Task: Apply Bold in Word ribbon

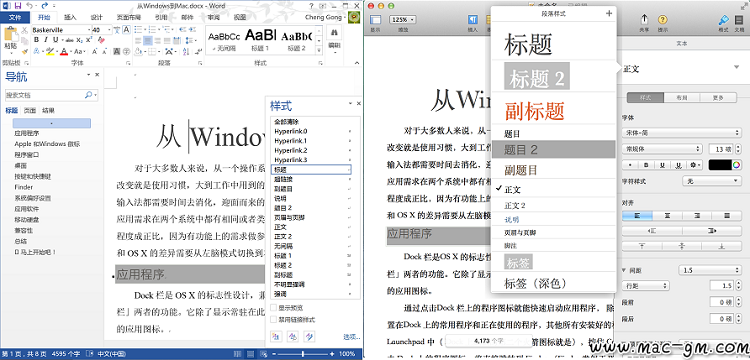Action: tap(36, 40)
